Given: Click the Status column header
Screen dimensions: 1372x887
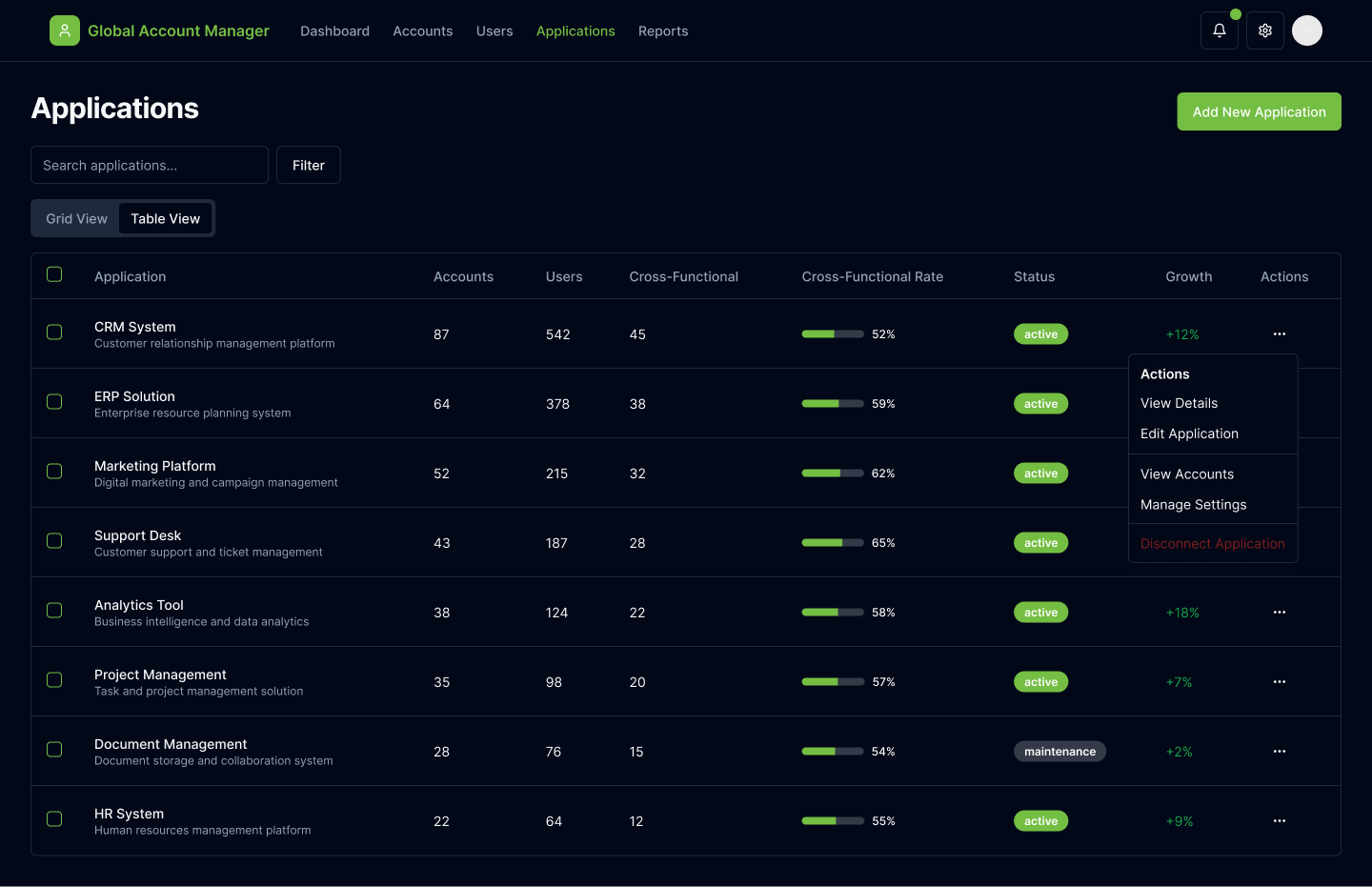Looking at the screenshot, I should pos(1035,276).
